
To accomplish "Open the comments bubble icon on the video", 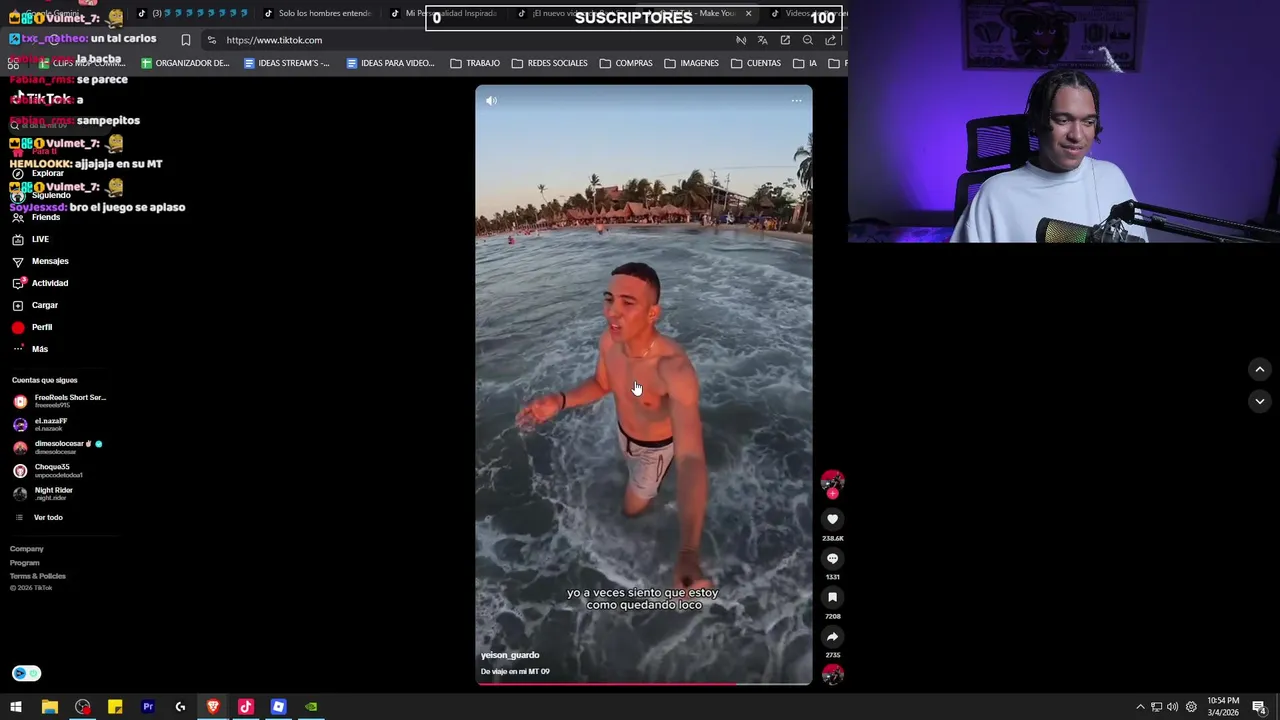I will (832, 558).
